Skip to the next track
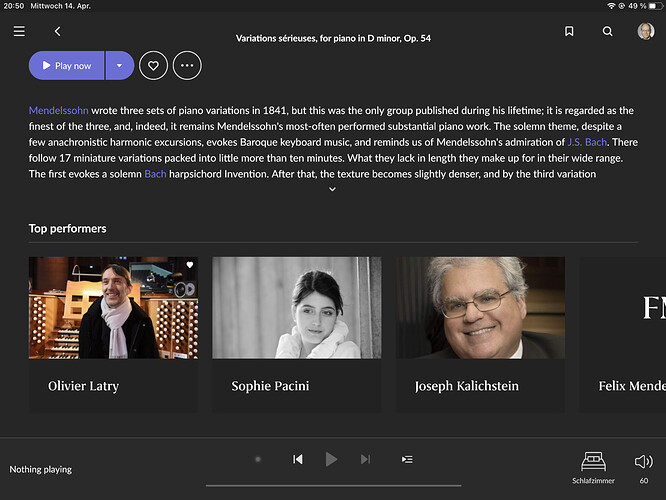666x500 pixels. (x=365, y=459)
